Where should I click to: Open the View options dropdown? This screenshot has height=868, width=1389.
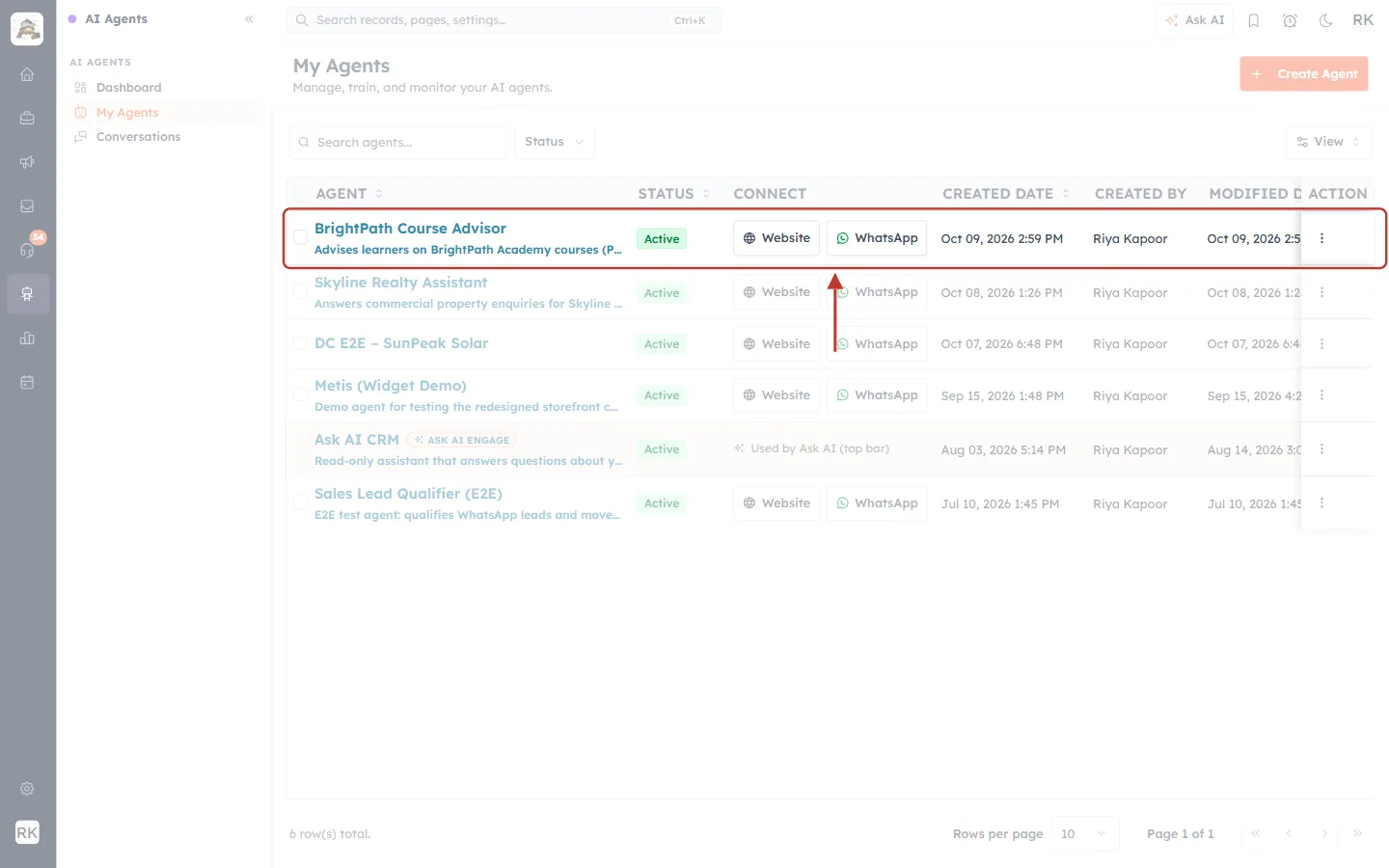(1328, 142)
